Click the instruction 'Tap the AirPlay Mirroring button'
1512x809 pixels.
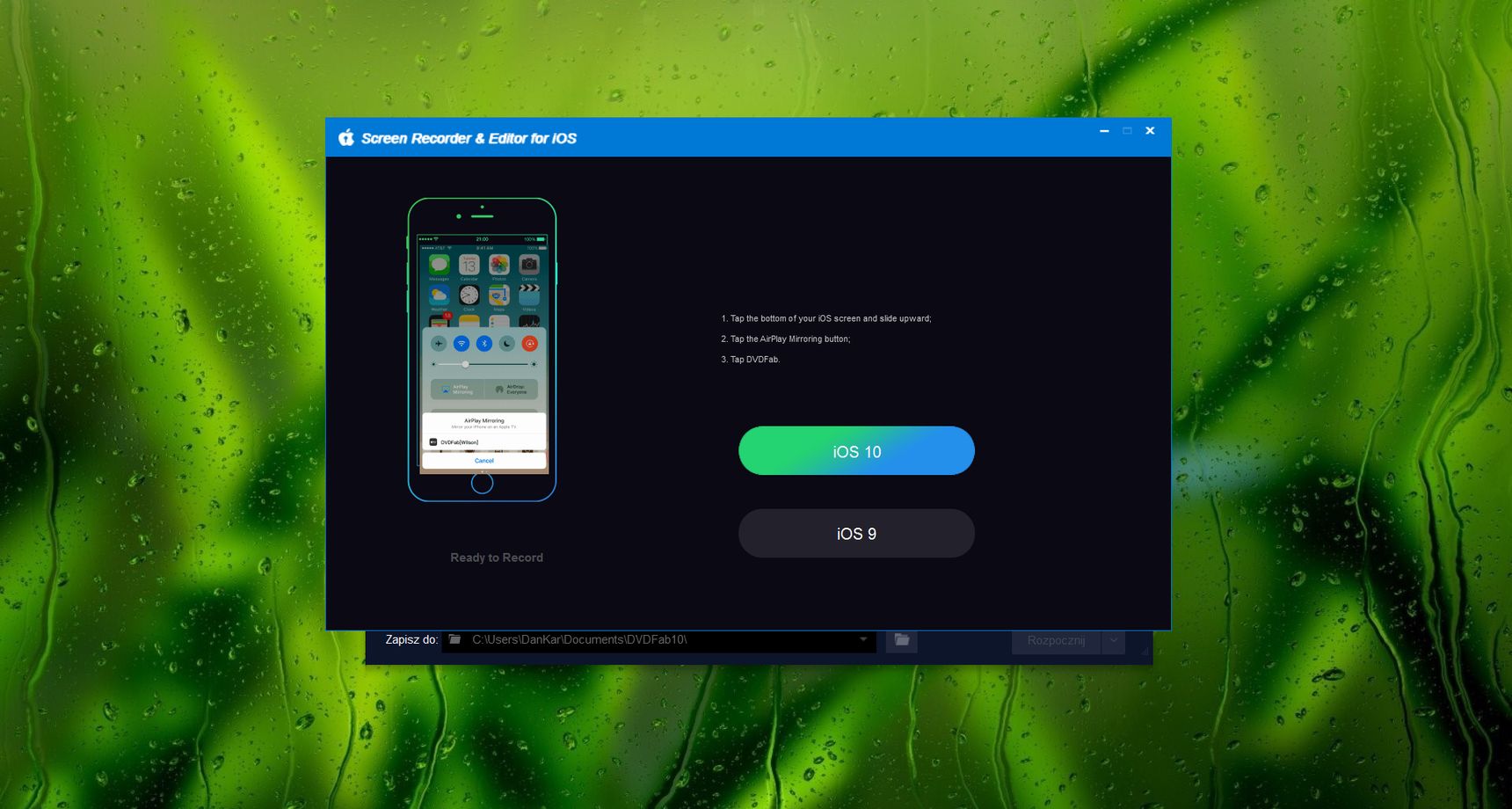(x=786, y=339)
